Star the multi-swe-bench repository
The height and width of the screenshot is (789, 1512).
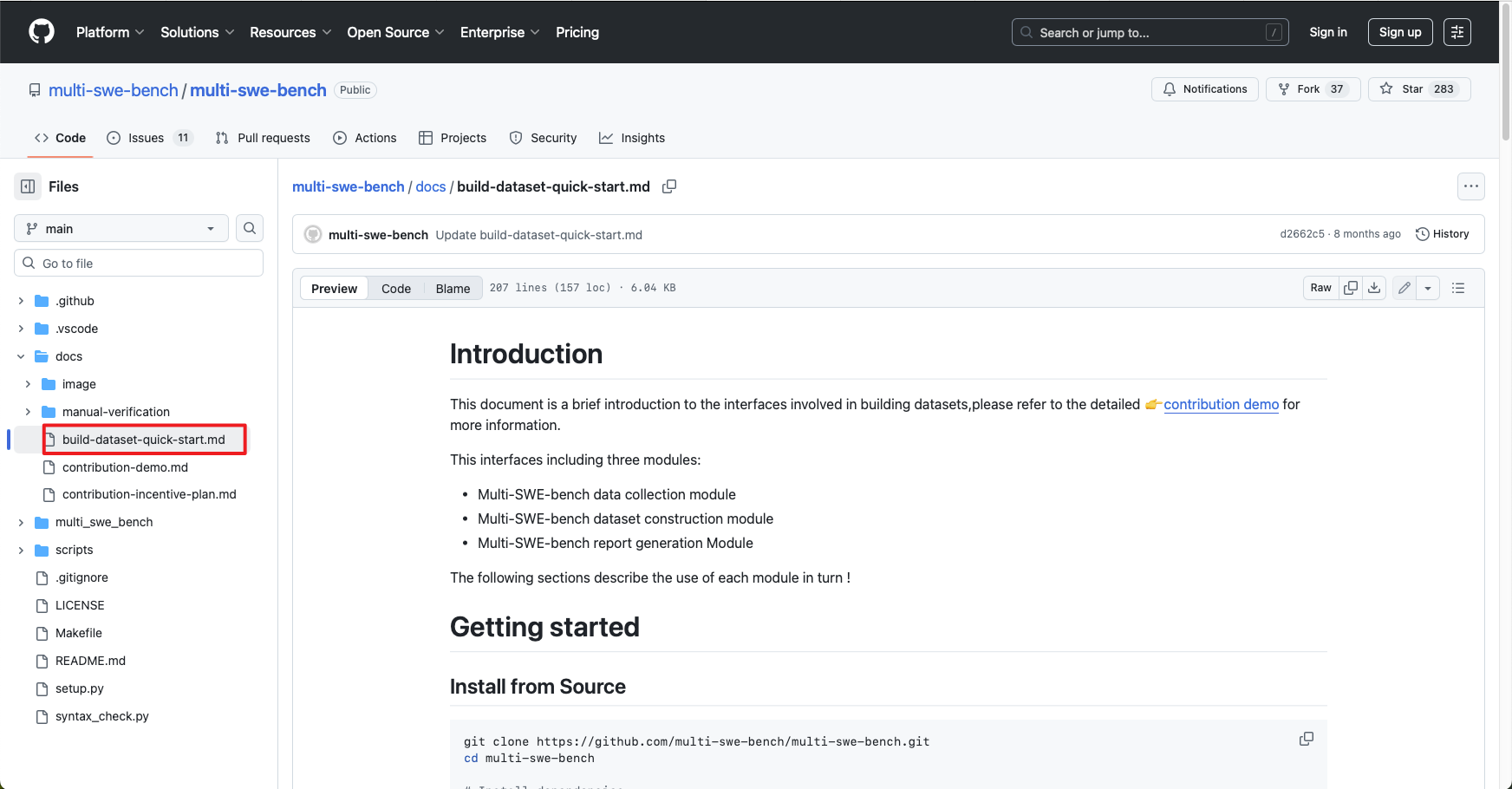[1419, 89]
